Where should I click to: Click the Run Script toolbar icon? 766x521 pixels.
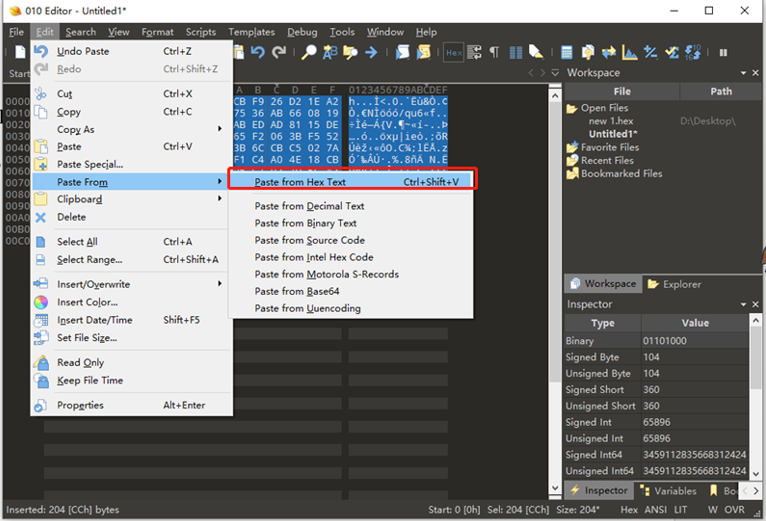(x=403, y=52)
